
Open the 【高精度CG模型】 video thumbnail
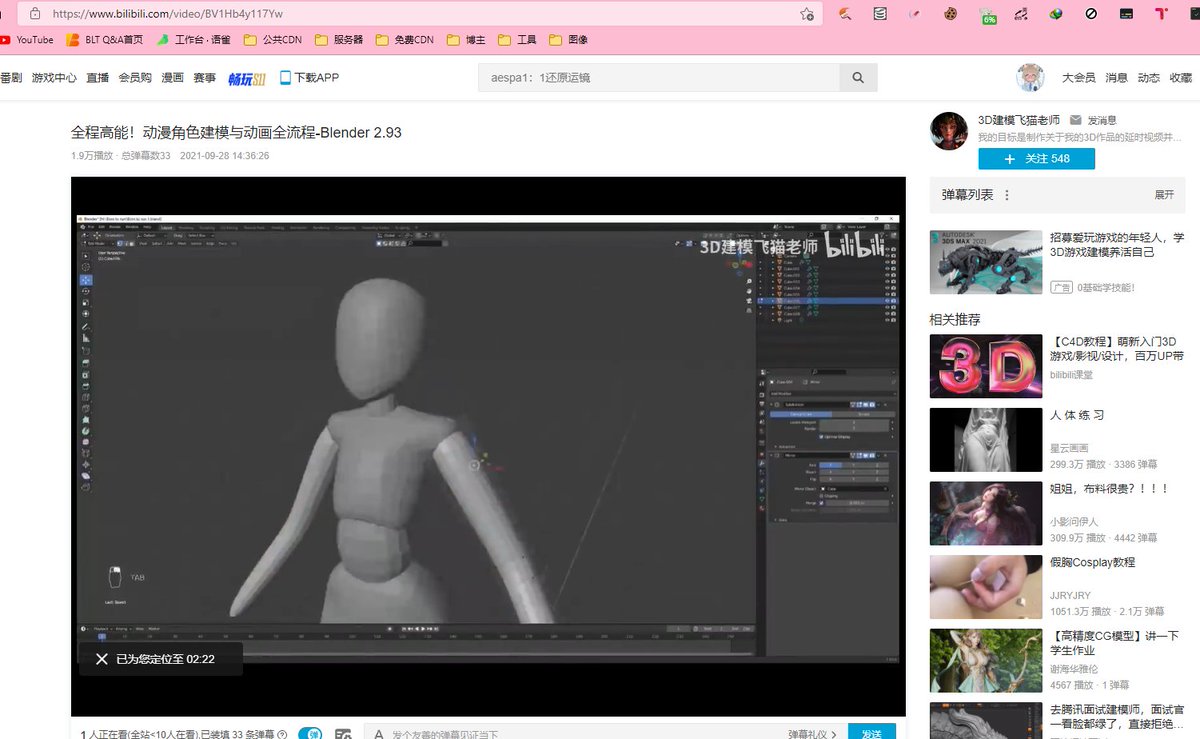click(986, 660)
